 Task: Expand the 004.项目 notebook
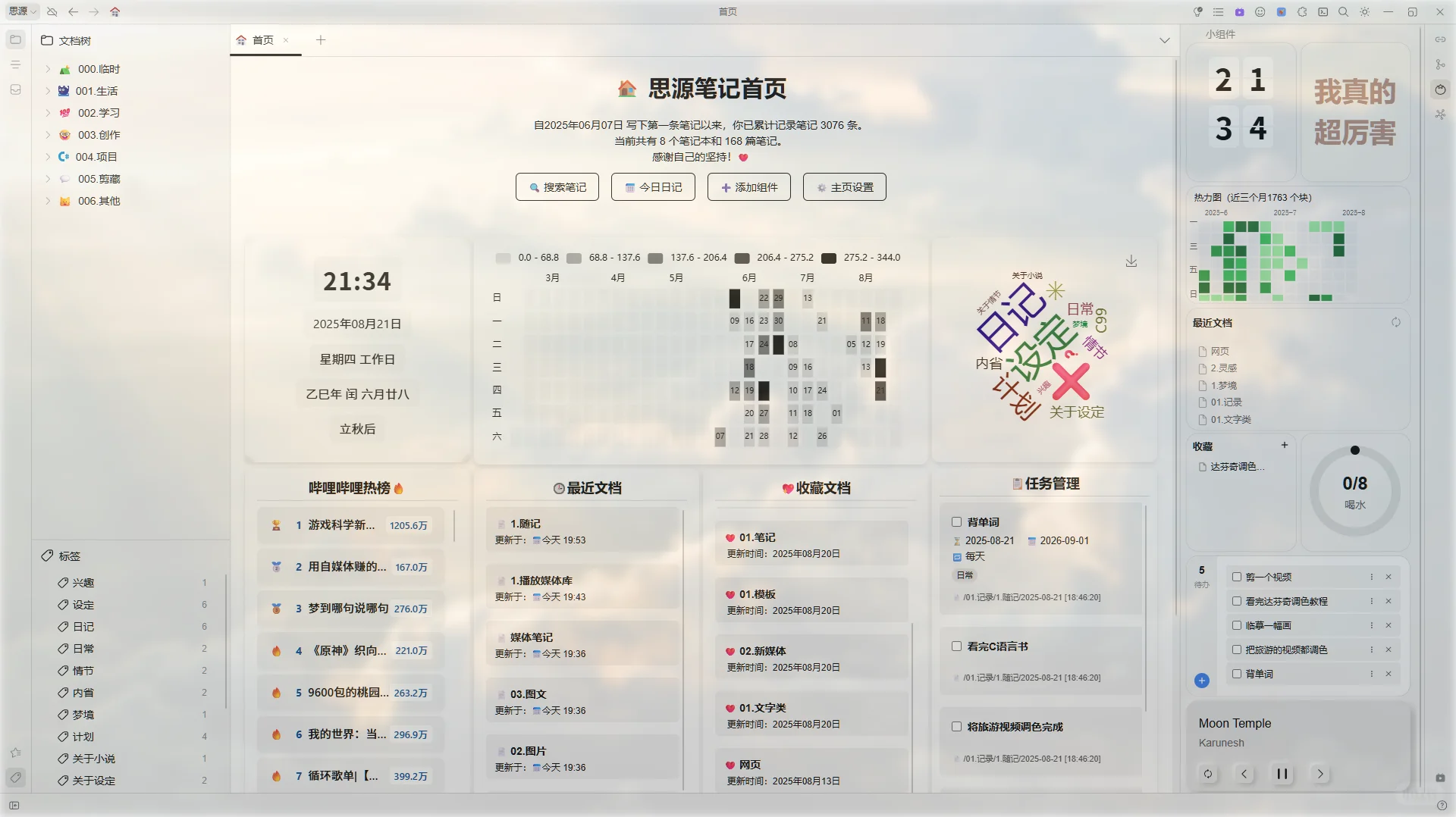pos(47,157)
